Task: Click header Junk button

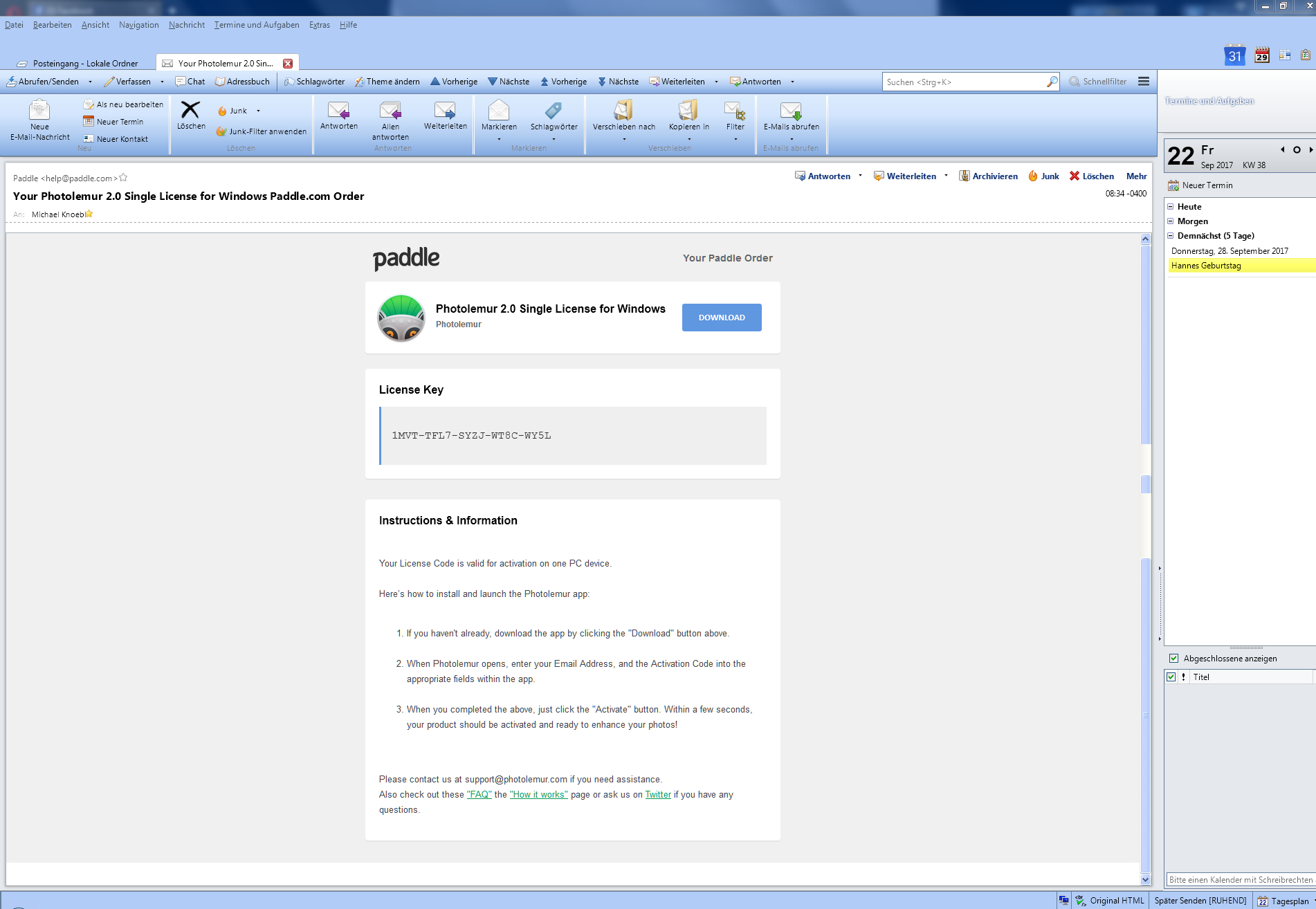Action: coord(1043,176)
